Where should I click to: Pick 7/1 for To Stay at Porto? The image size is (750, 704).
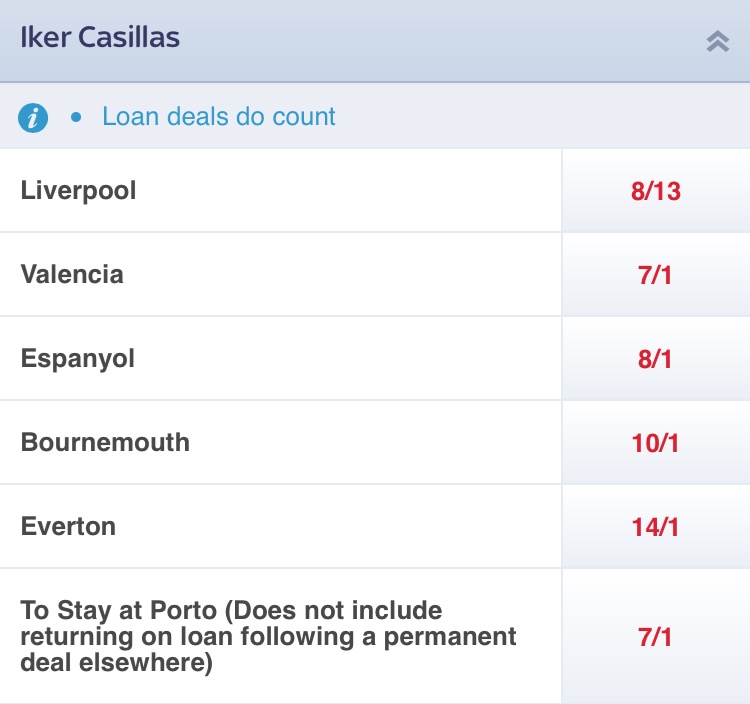point(655,637)
